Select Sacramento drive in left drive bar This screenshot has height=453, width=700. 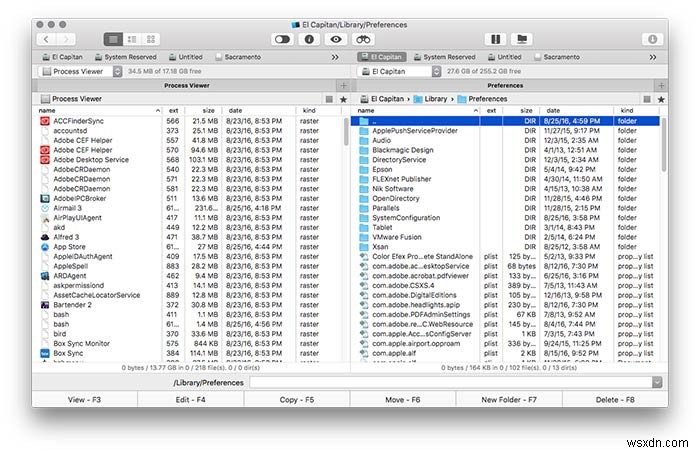(x=238, y=57)
